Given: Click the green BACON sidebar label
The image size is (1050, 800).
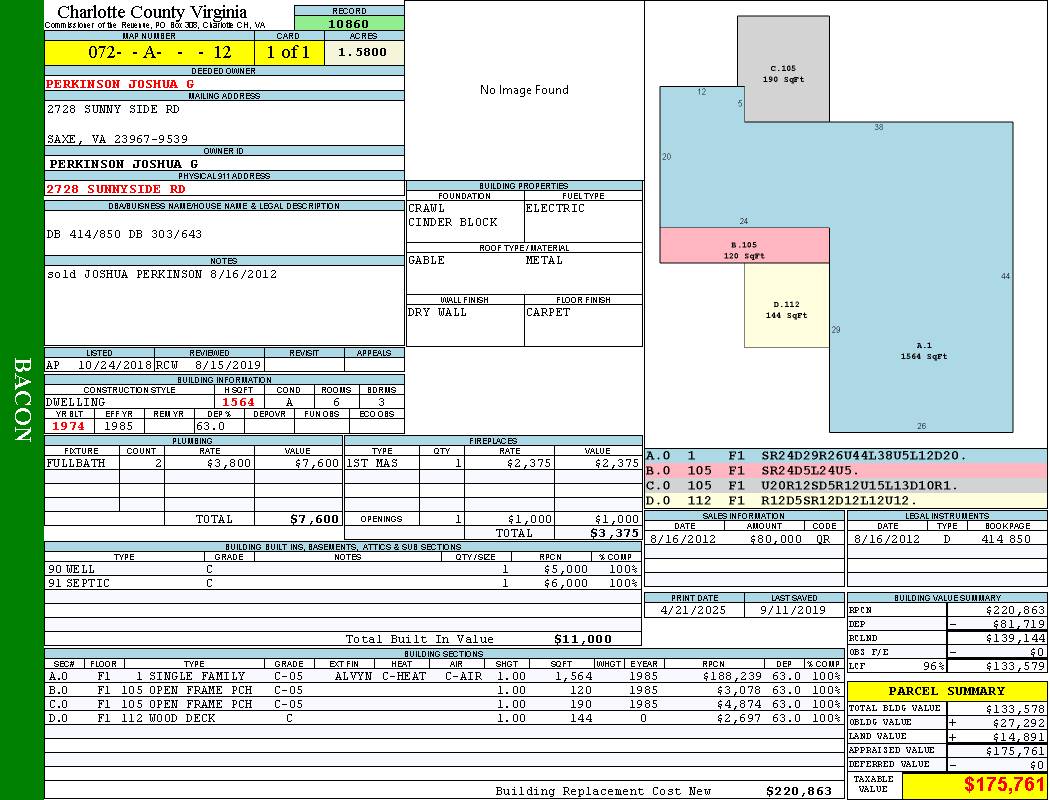Looking at the screenshot, I should 22,400.
